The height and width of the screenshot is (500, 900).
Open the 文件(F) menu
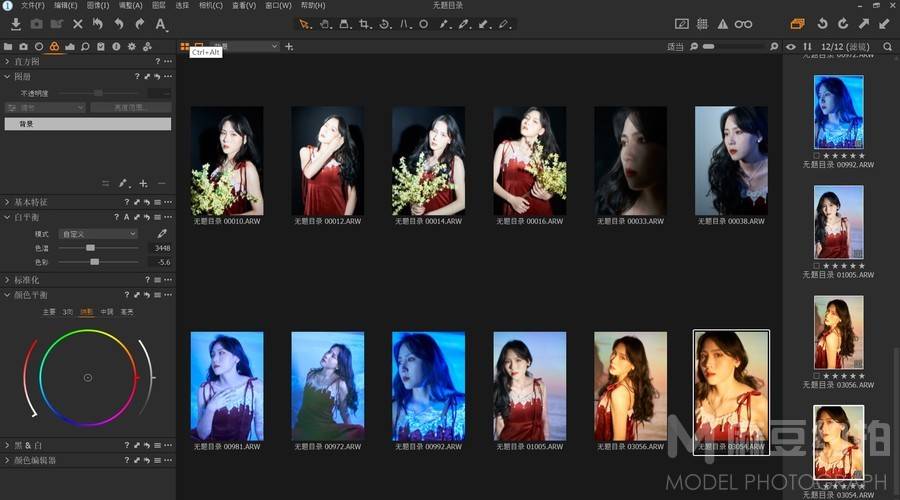coord(32,5)
